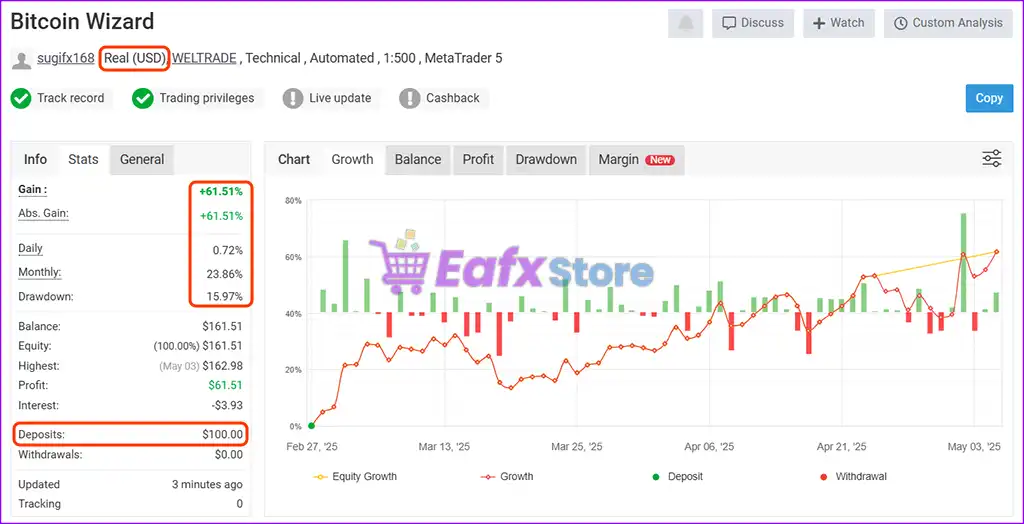Click the Cashback exclamation icon

point(409,99)
